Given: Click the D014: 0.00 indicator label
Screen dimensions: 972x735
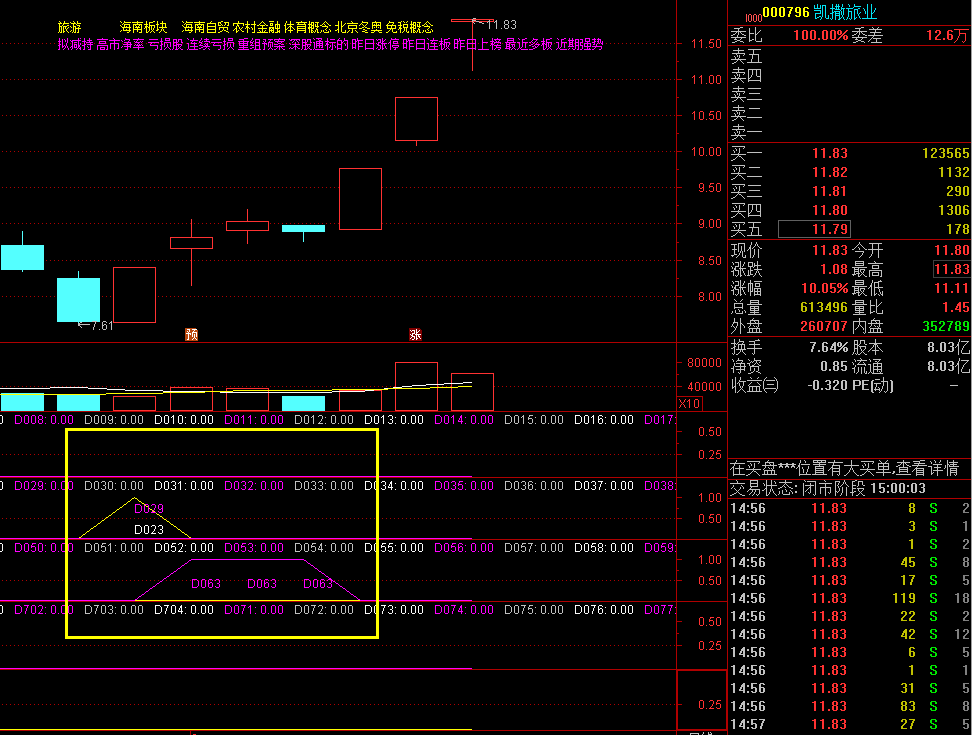Looking at the screenshot, I should pyautogui.click(x=464, y=420).
